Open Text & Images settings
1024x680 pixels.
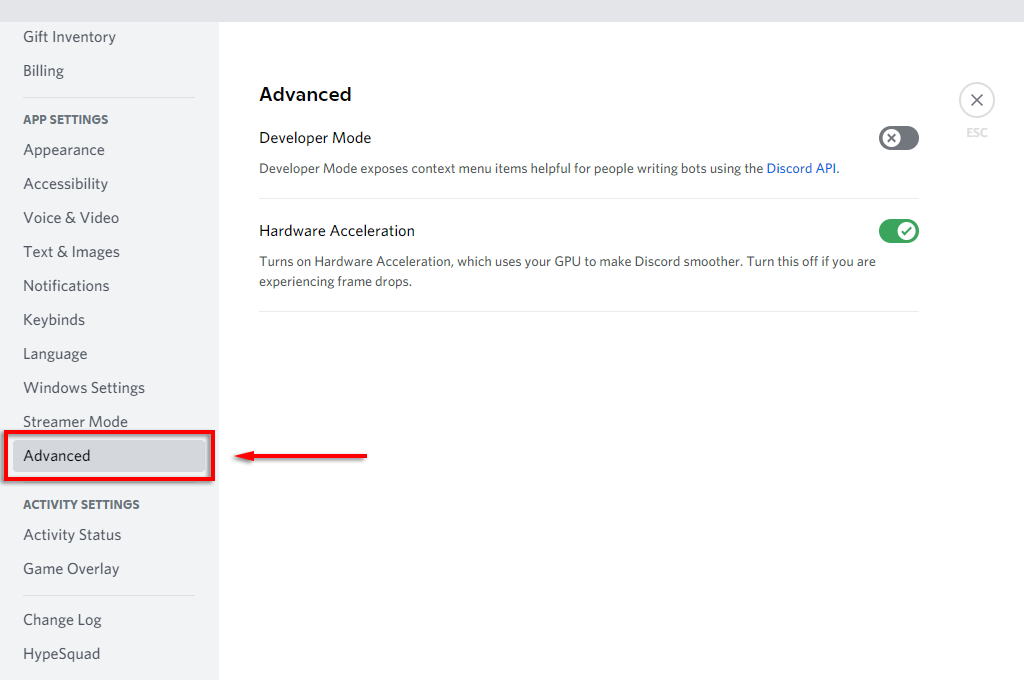(x=71, y=252)
